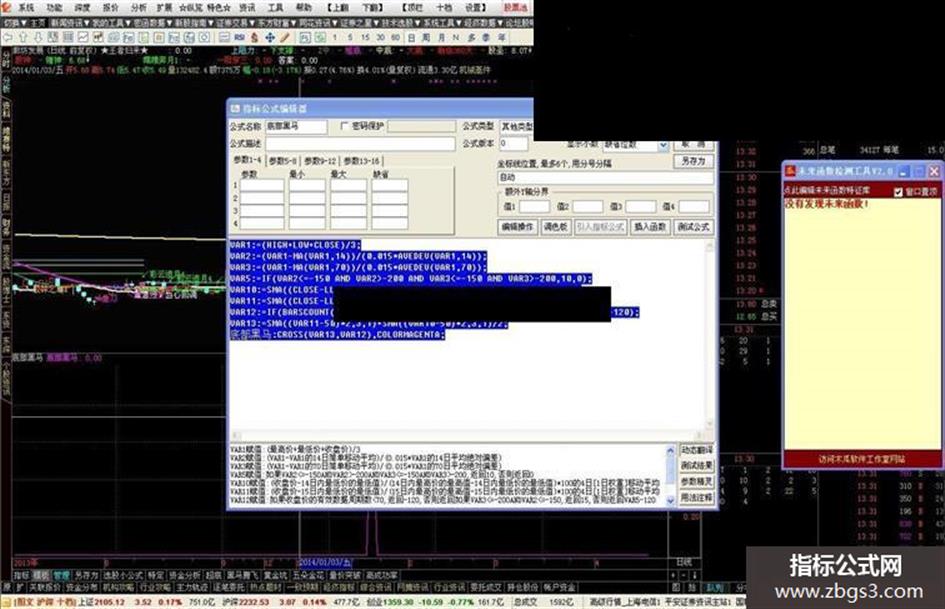
Task: Click the 测试公式 button
Action: [694, 227]
